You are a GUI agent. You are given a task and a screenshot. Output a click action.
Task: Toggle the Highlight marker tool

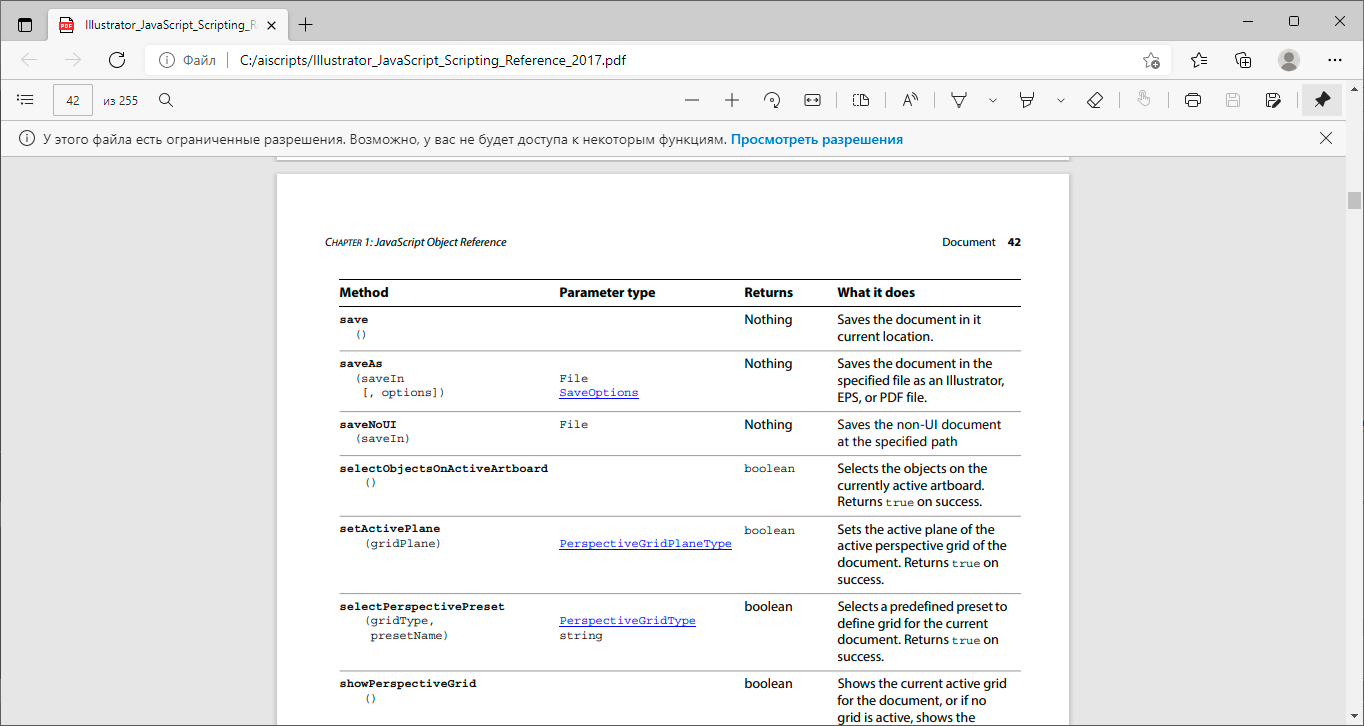[1026, 100]
